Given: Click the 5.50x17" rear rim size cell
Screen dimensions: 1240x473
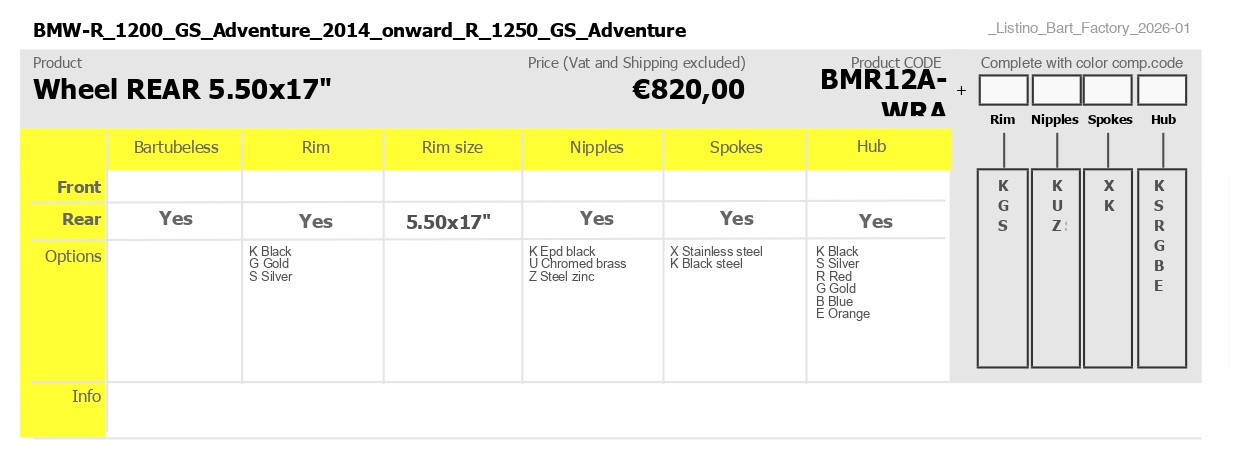Looking at the screenshot, I should pyautogui.click(x=449, y=222).
